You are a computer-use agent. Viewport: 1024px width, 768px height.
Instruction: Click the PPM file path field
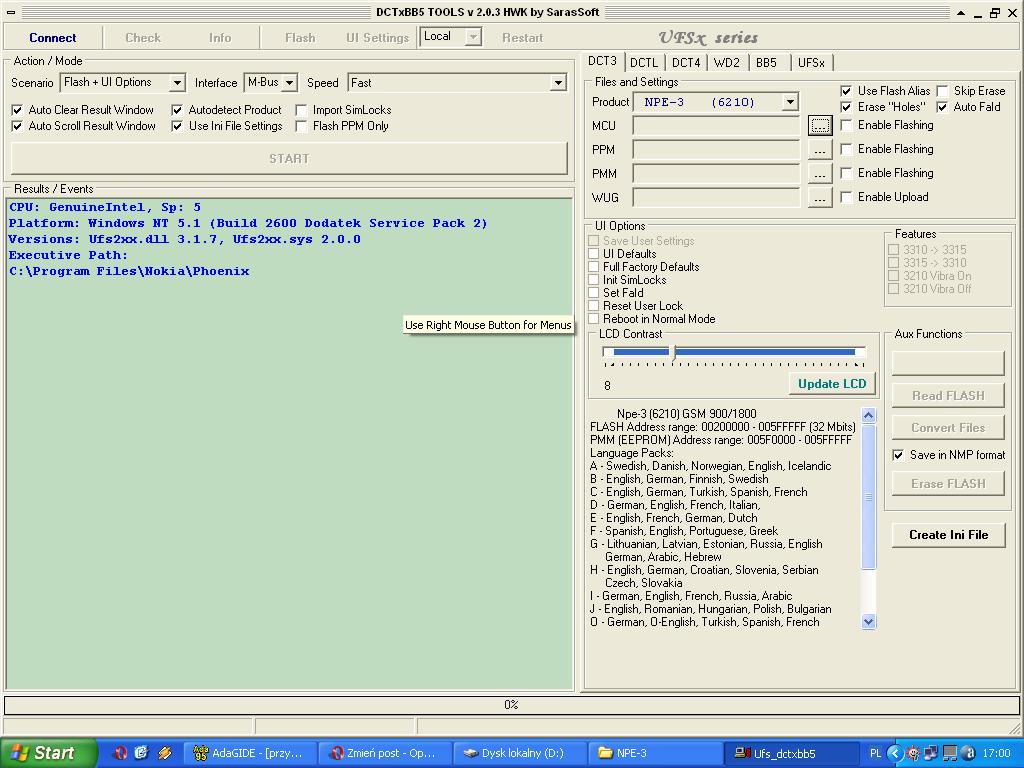point(716,150)
